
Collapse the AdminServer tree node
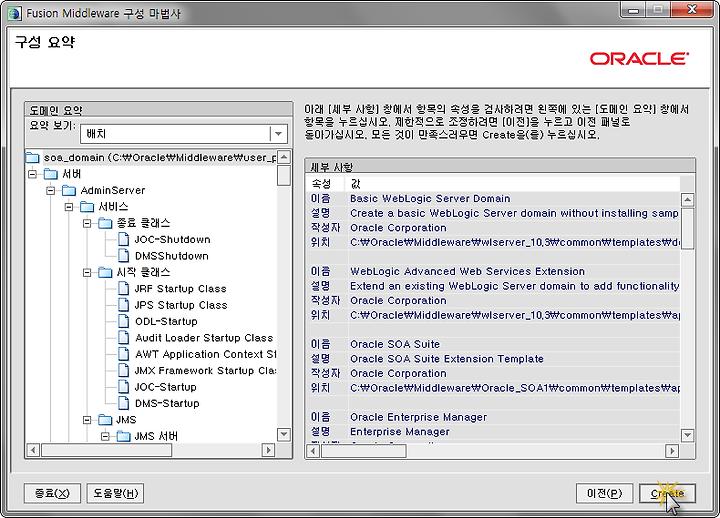51,190
